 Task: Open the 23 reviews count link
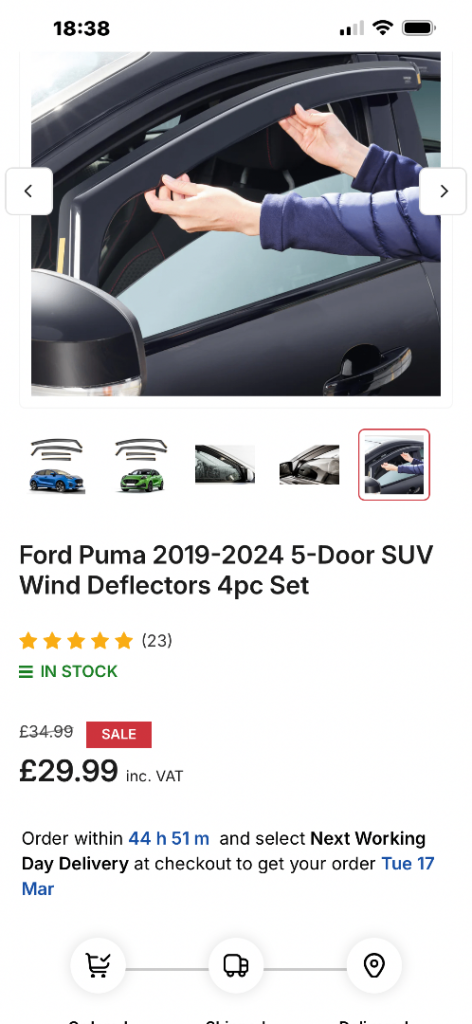(x=157, y=641)
